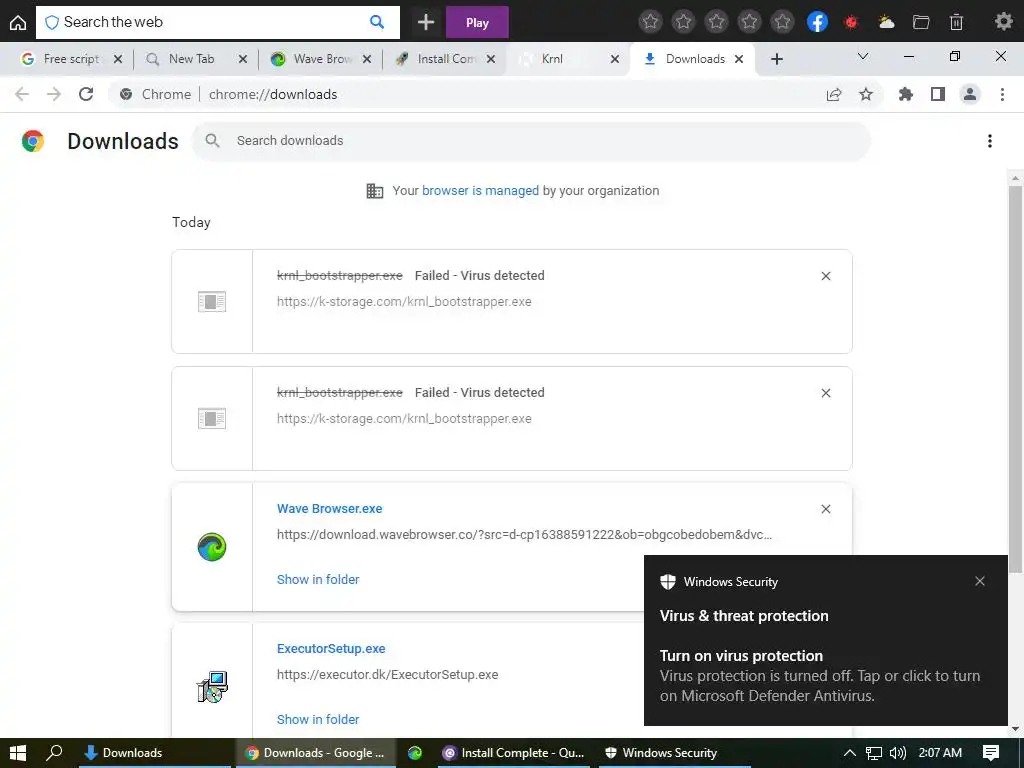Reload the downloads page
1024x768 pixels.
coord(86,94)
